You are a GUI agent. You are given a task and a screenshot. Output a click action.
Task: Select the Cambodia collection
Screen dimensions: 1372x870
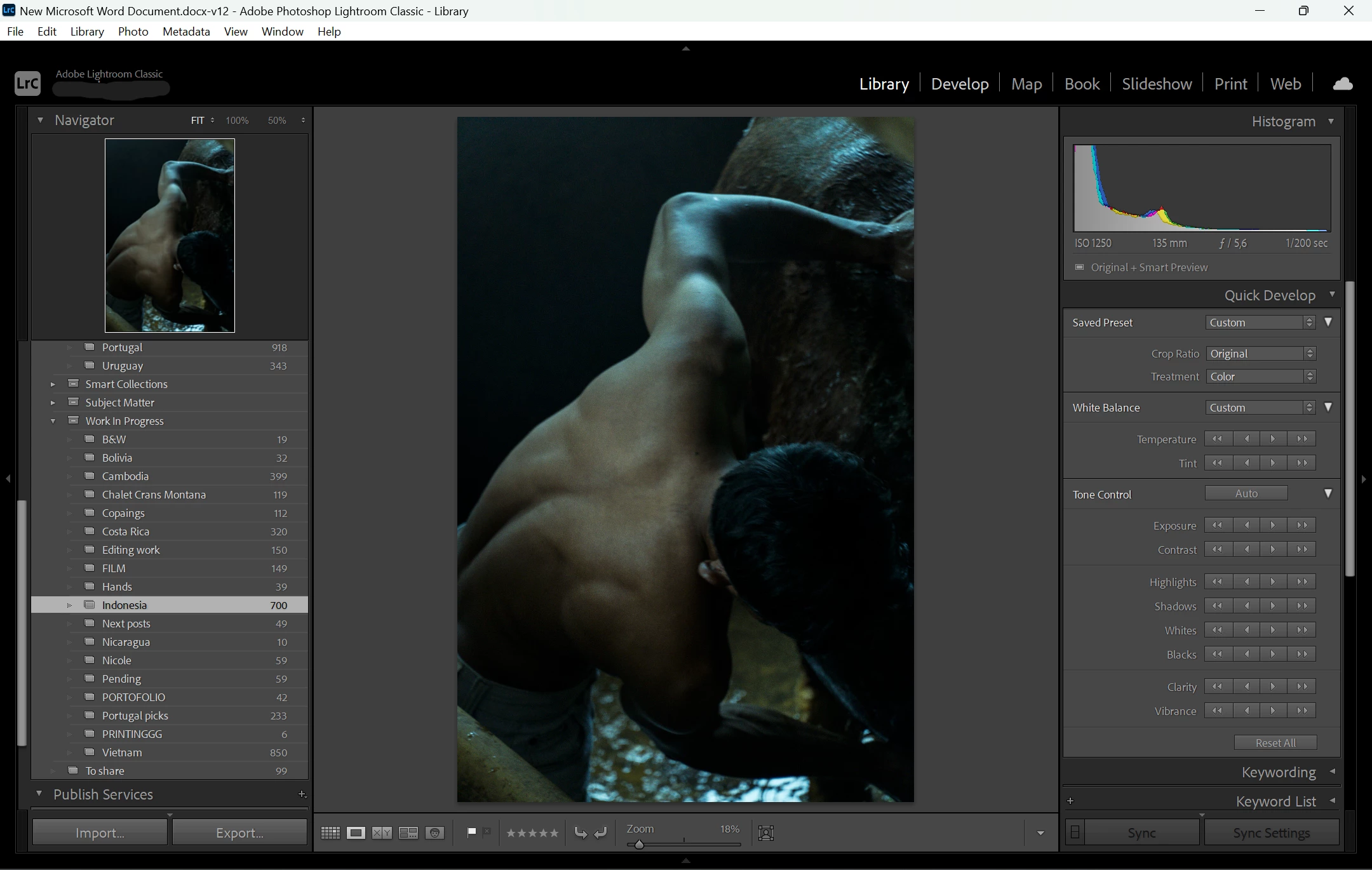click(x=125, y=476)
